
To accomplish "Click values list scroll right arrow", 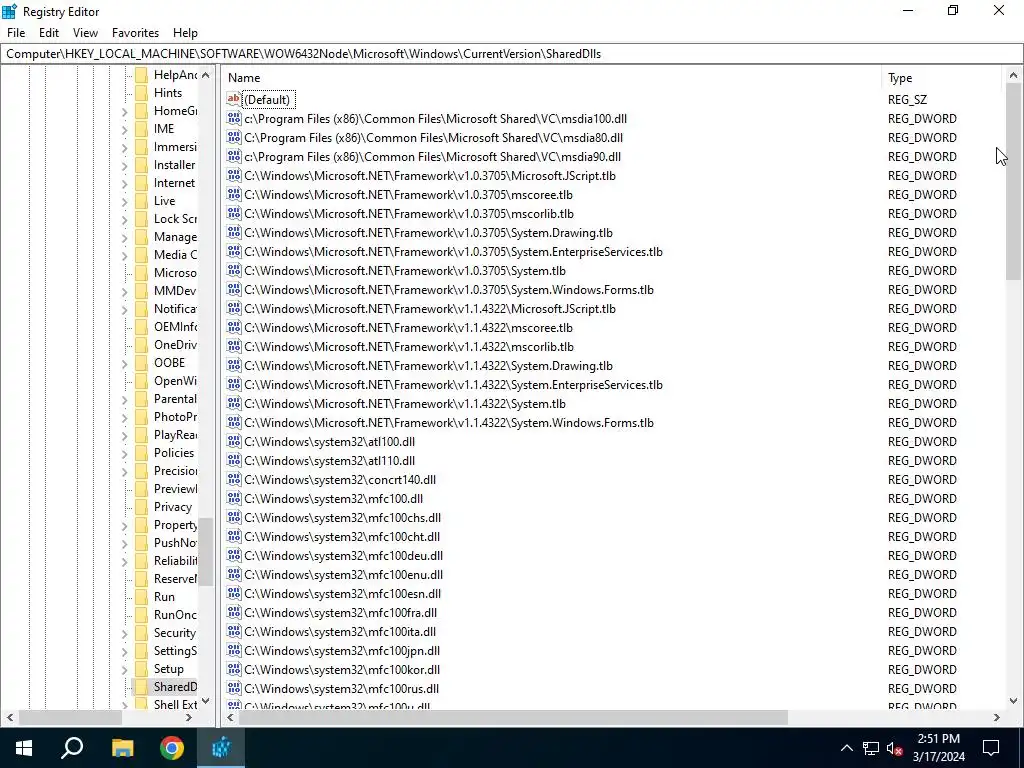I will pyautogui.click(x=996, y=717).
